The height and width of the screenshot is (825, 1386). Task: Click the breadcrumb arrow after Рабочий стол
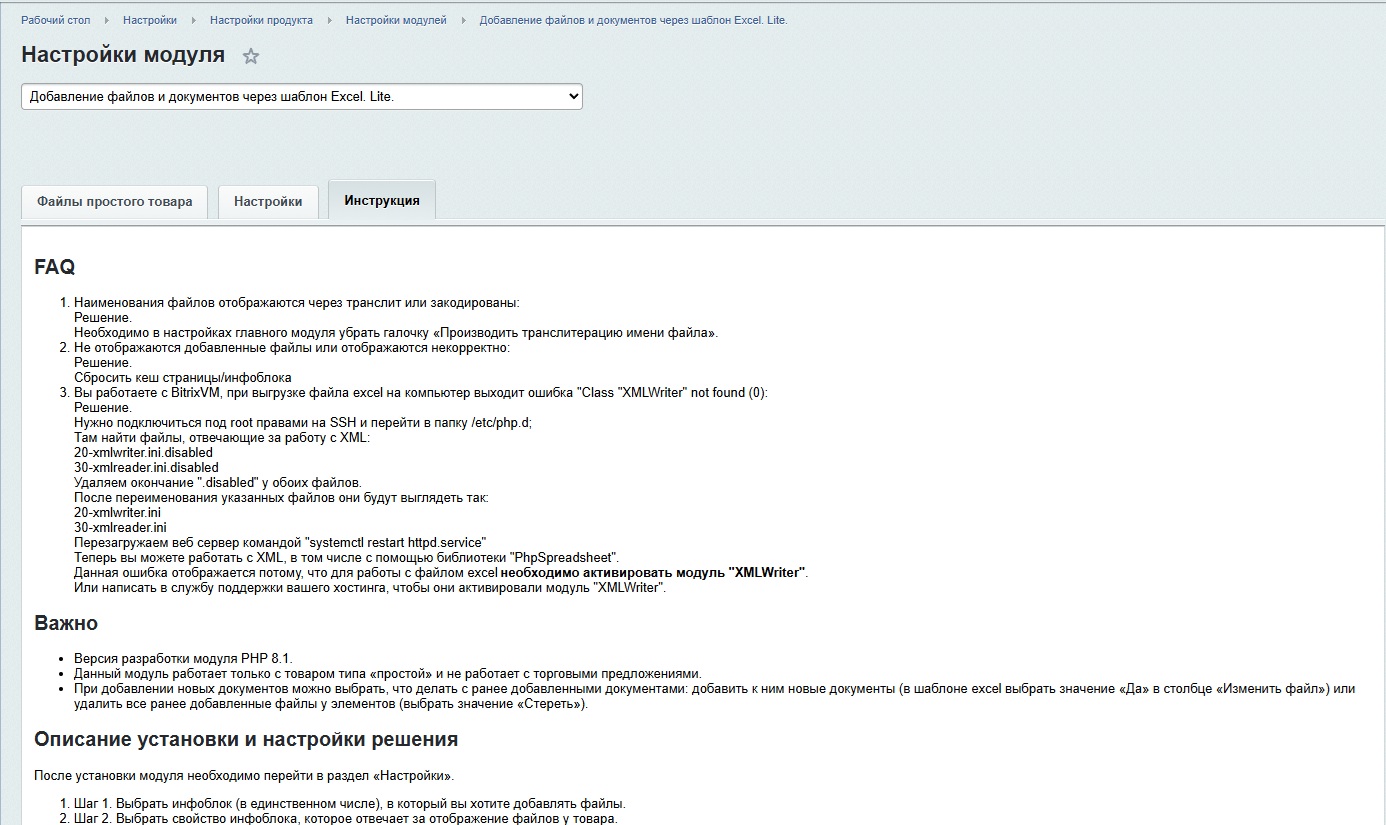(x=105, y=19)
